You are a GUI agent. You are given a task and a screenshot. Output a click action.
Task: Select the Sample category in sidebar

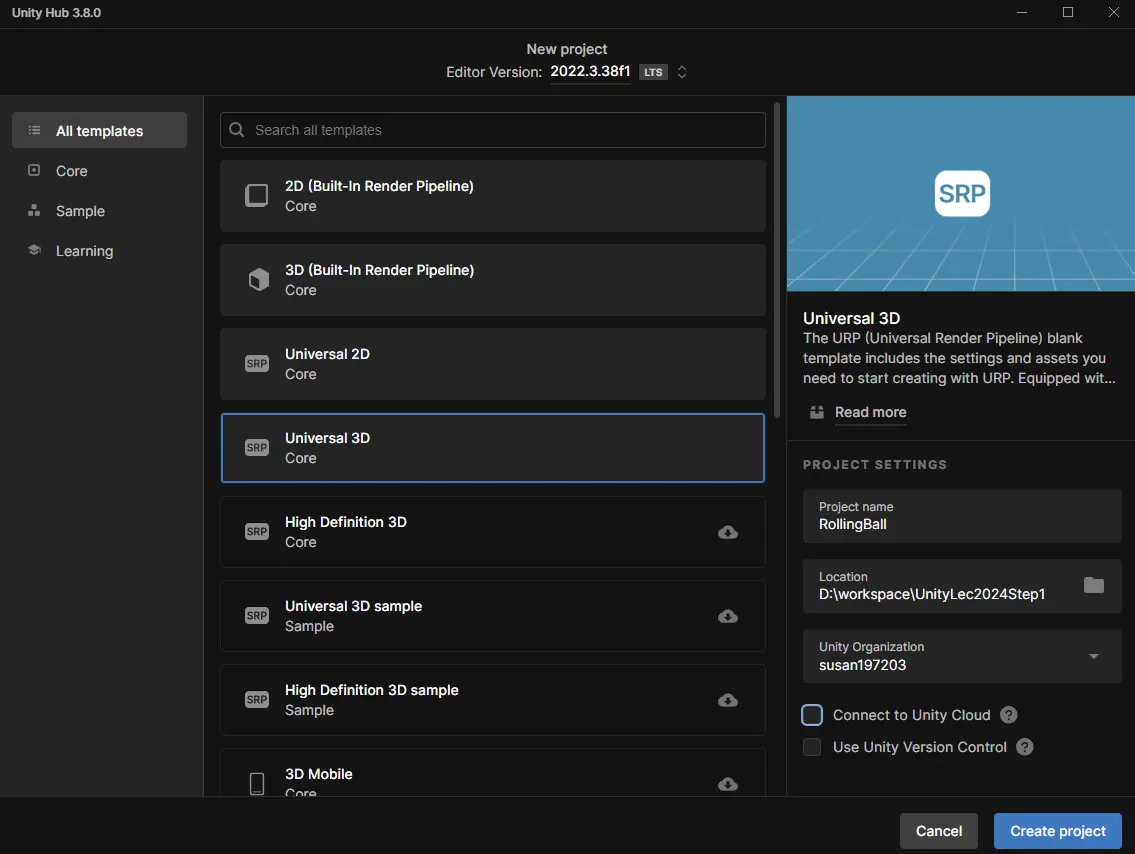(x=80, y=211)
